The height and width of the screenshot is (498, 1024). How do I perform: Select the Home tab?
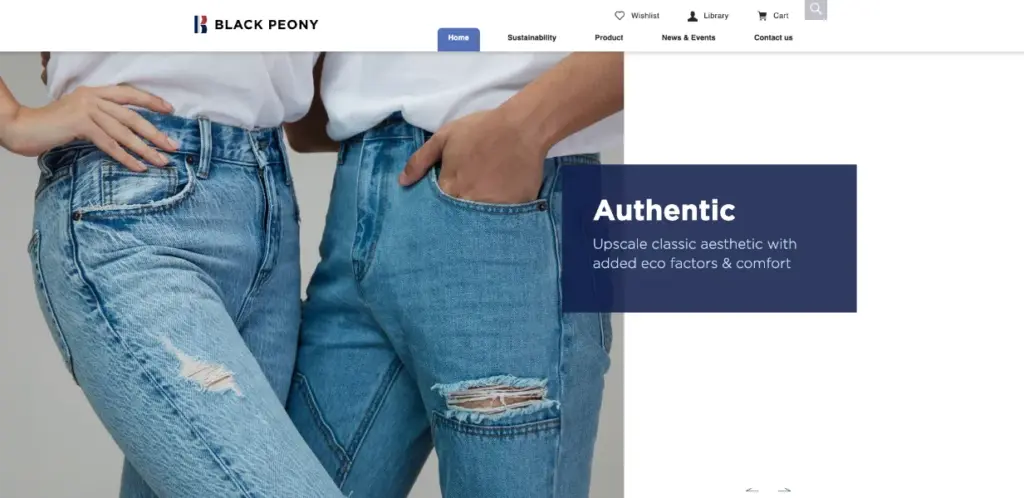click(x=458, y=39)
